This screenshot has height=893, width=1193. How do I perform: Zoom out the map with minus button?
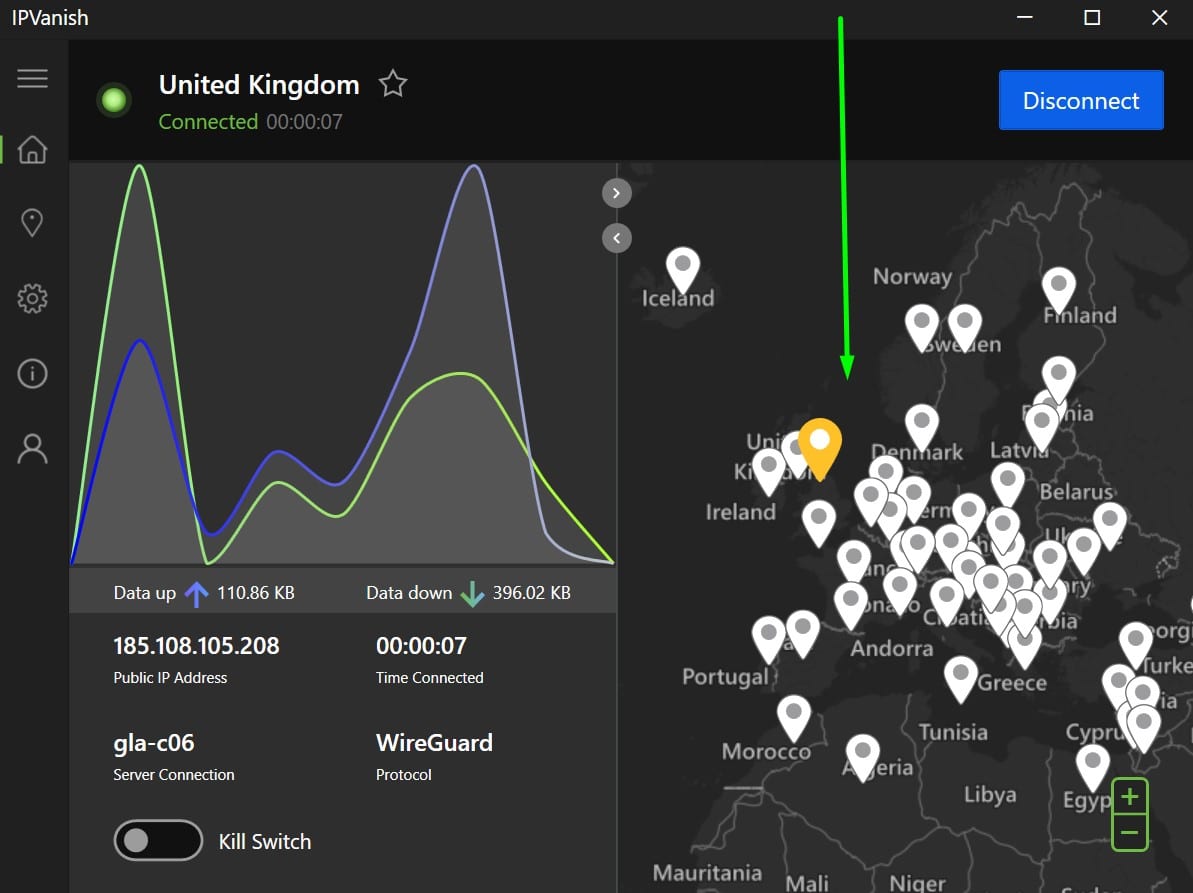point(1130,832)
